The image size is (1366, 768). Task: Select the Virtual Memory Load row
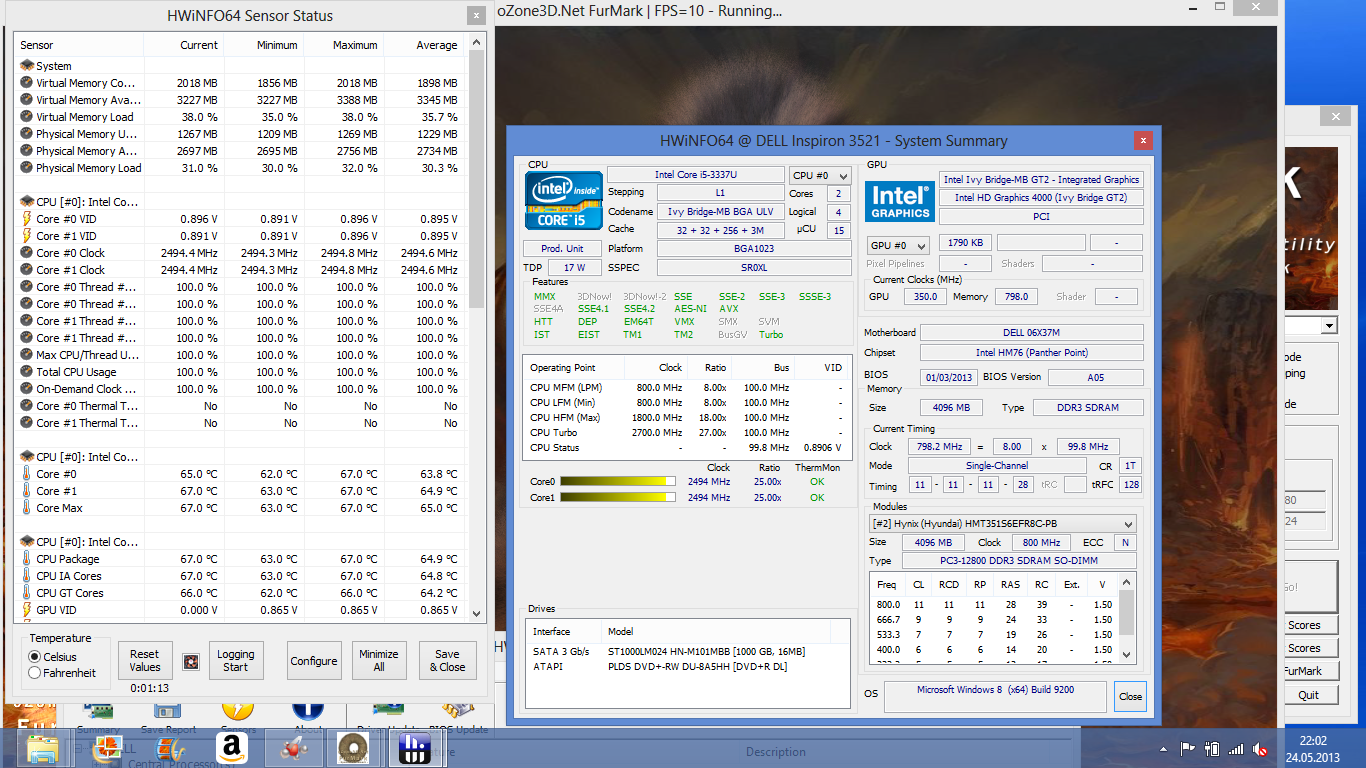(240, 117)
